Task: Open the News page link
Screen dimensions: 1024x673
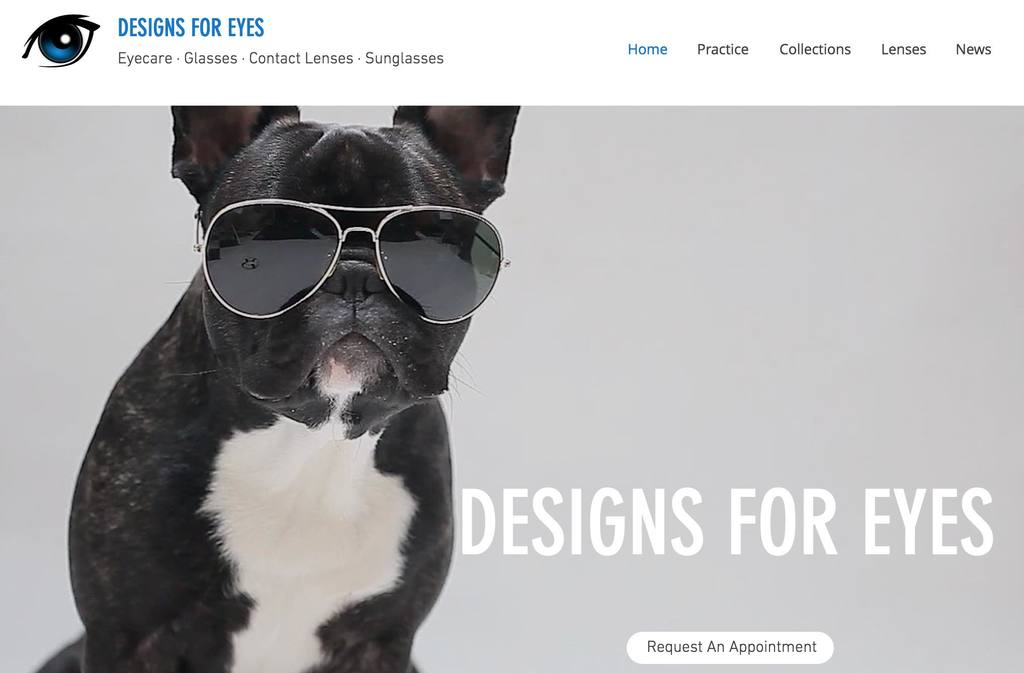Action: (x=973, y=50)
